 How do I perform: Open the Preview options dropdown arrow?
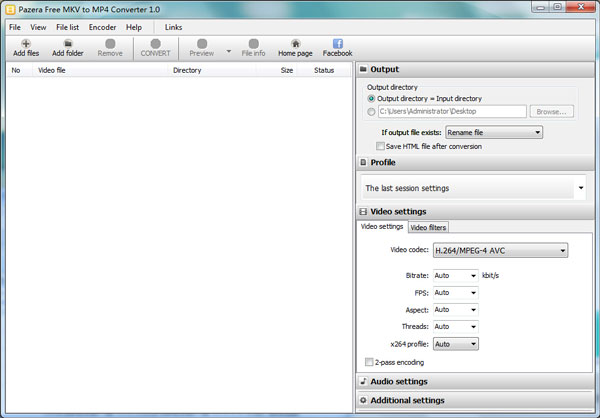pos(228,51)
